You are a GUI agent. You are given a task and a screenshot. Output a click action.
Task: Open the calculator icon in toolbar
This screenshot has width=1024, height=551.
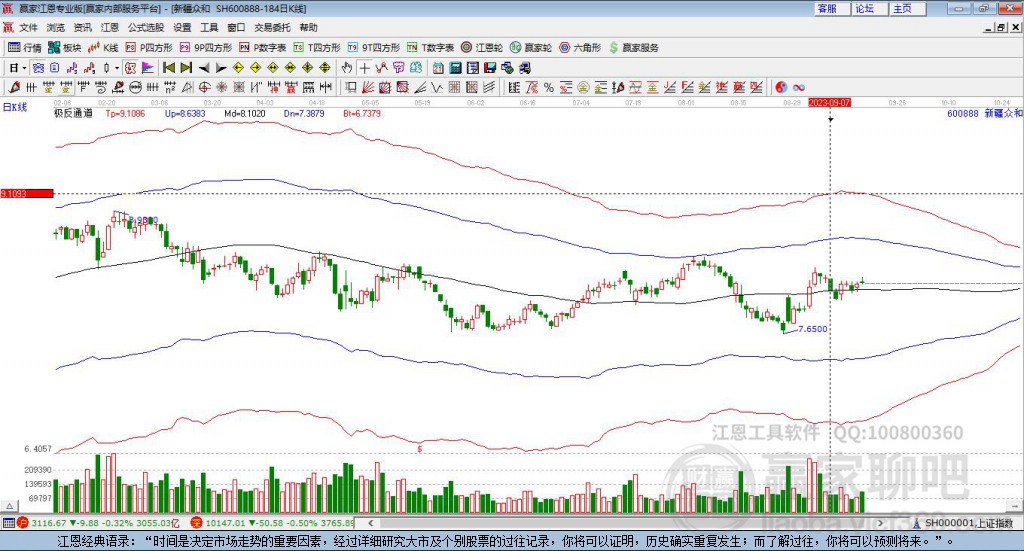456,67
